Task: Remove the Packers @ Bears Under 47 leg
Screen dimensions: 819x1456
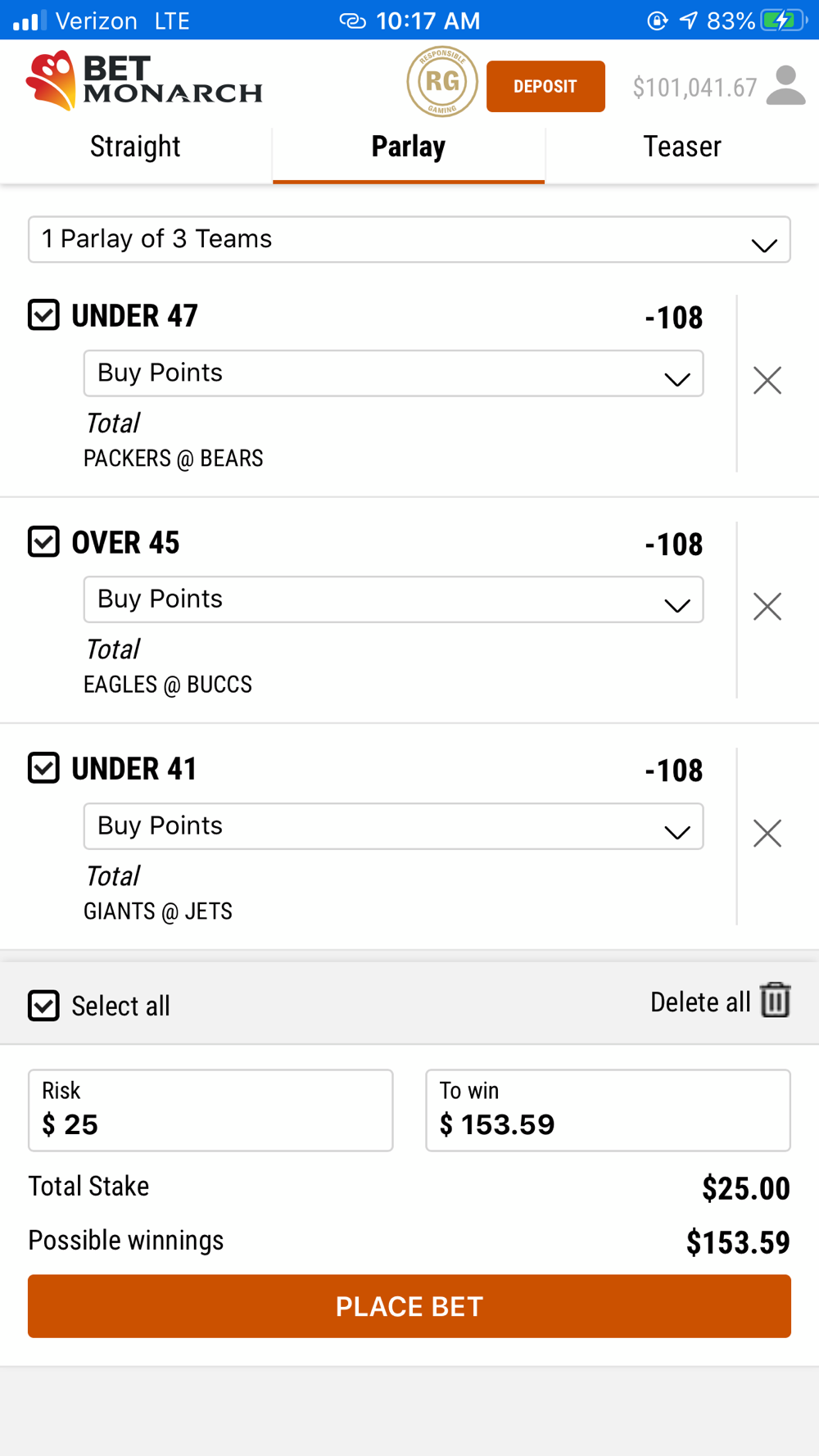Action: click(767, 380)
